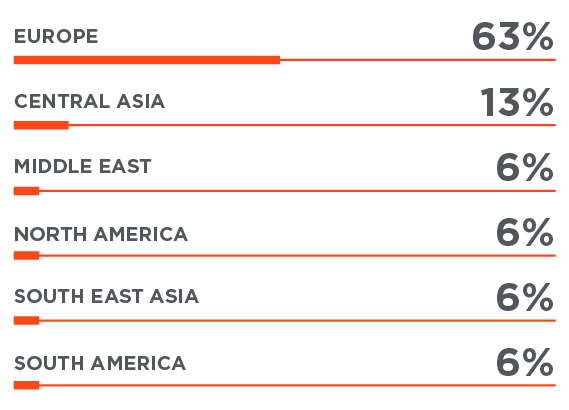This screenshot has width=569, height=410.
Task: Select the Central Asia progress bar fill
Action: (x=41, y=125)
